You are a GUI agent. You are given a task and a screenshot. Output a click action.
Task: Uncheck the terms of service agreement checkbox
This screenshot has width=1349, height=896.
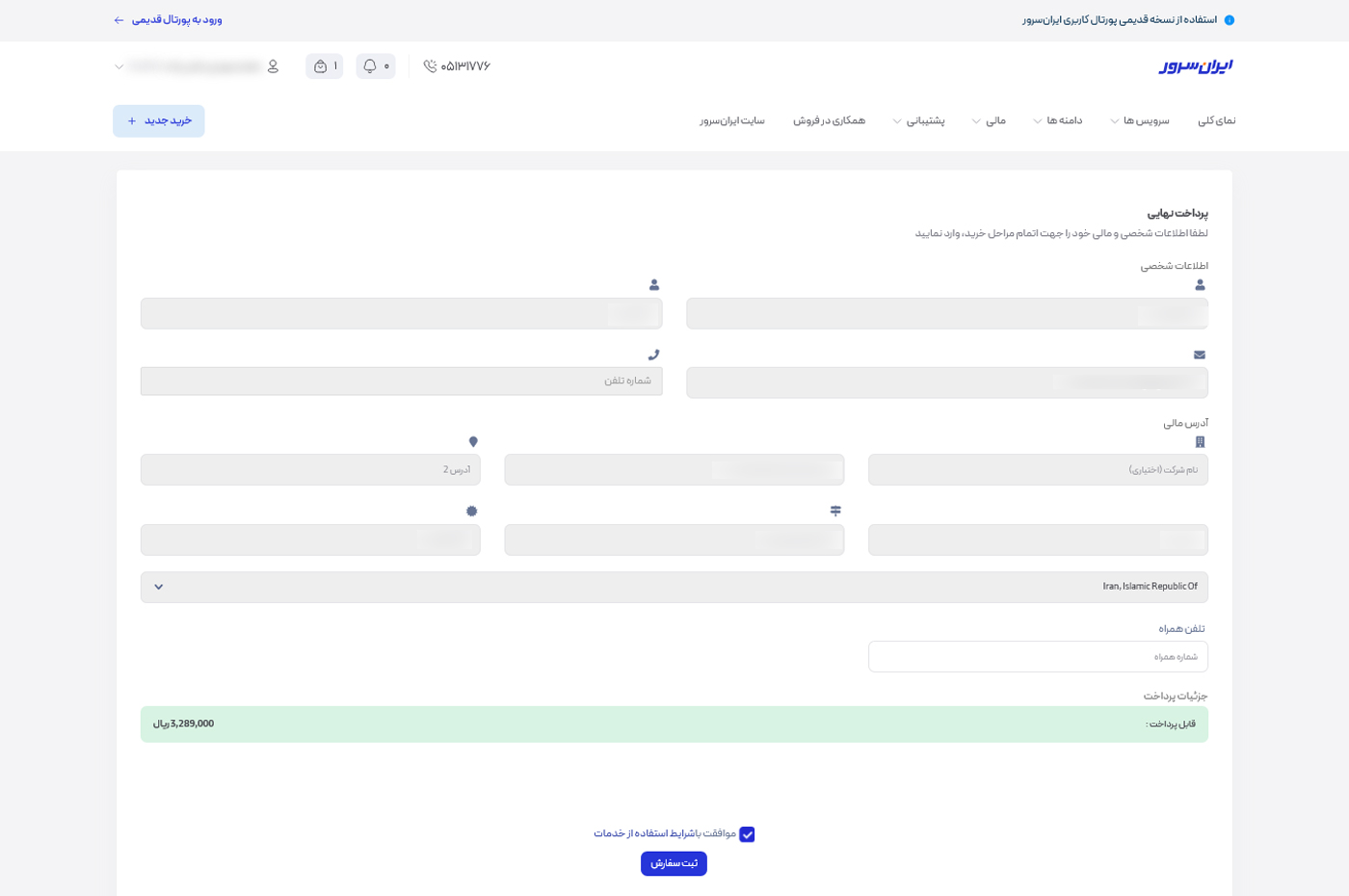coord(747,834)
